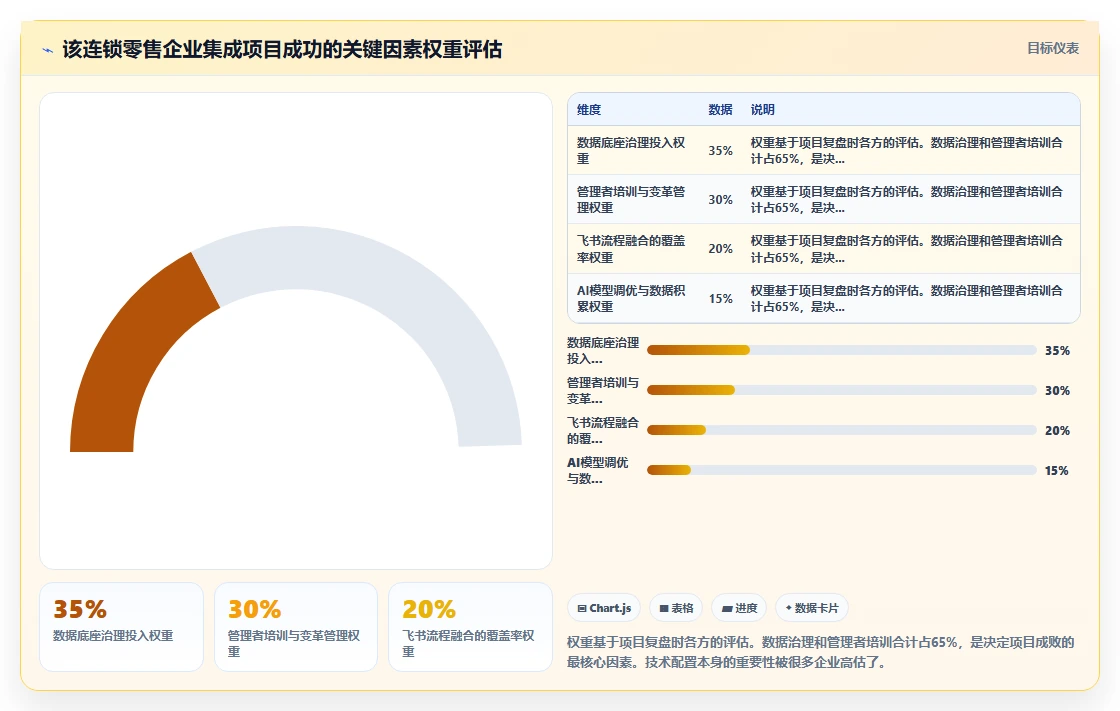Open the 20% 飞书流程融合的覆盖率权重 card
This screenshot has width=1120, height=711.
pyautogui.click(x=470, y=627)
